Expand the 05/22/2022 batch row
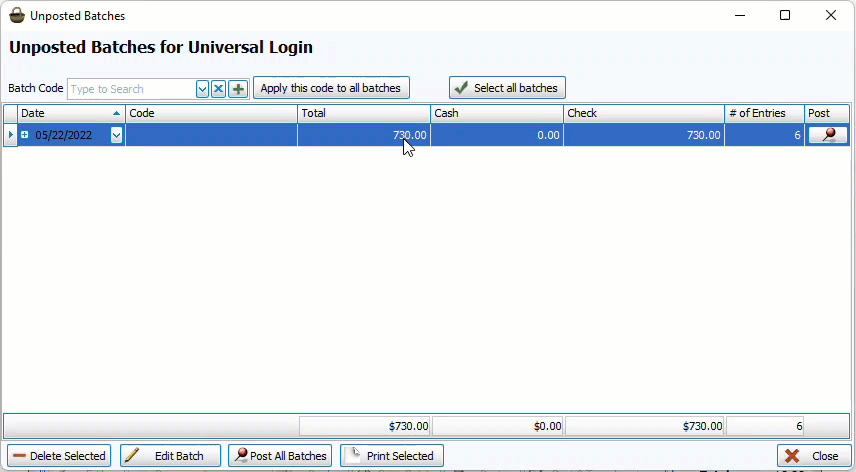The height and width of the screenshot is (472, 856). (25, 135)
